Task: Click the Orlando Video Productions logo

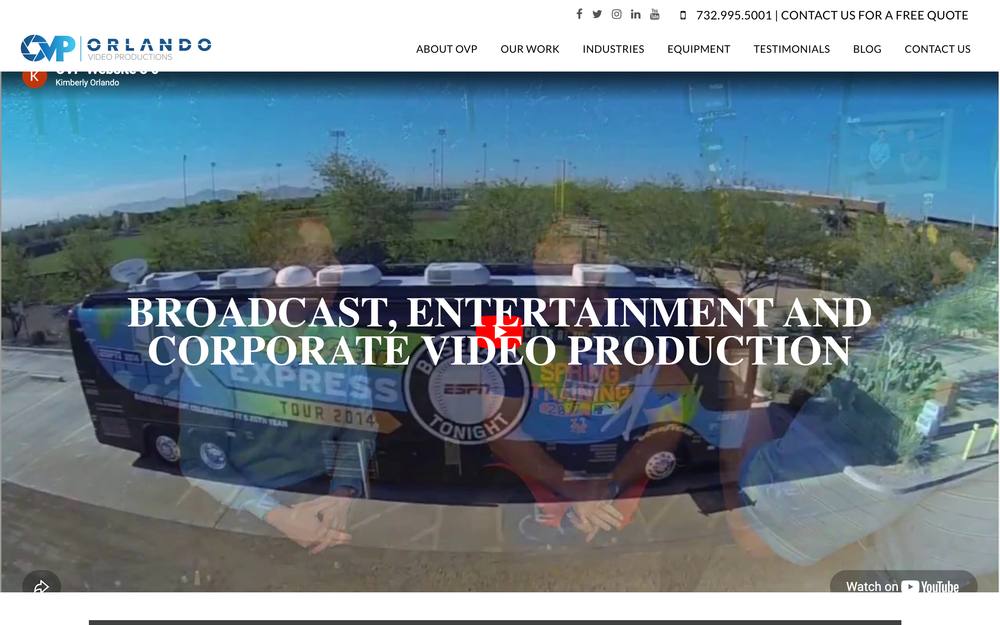Action: tap(116, 48)
